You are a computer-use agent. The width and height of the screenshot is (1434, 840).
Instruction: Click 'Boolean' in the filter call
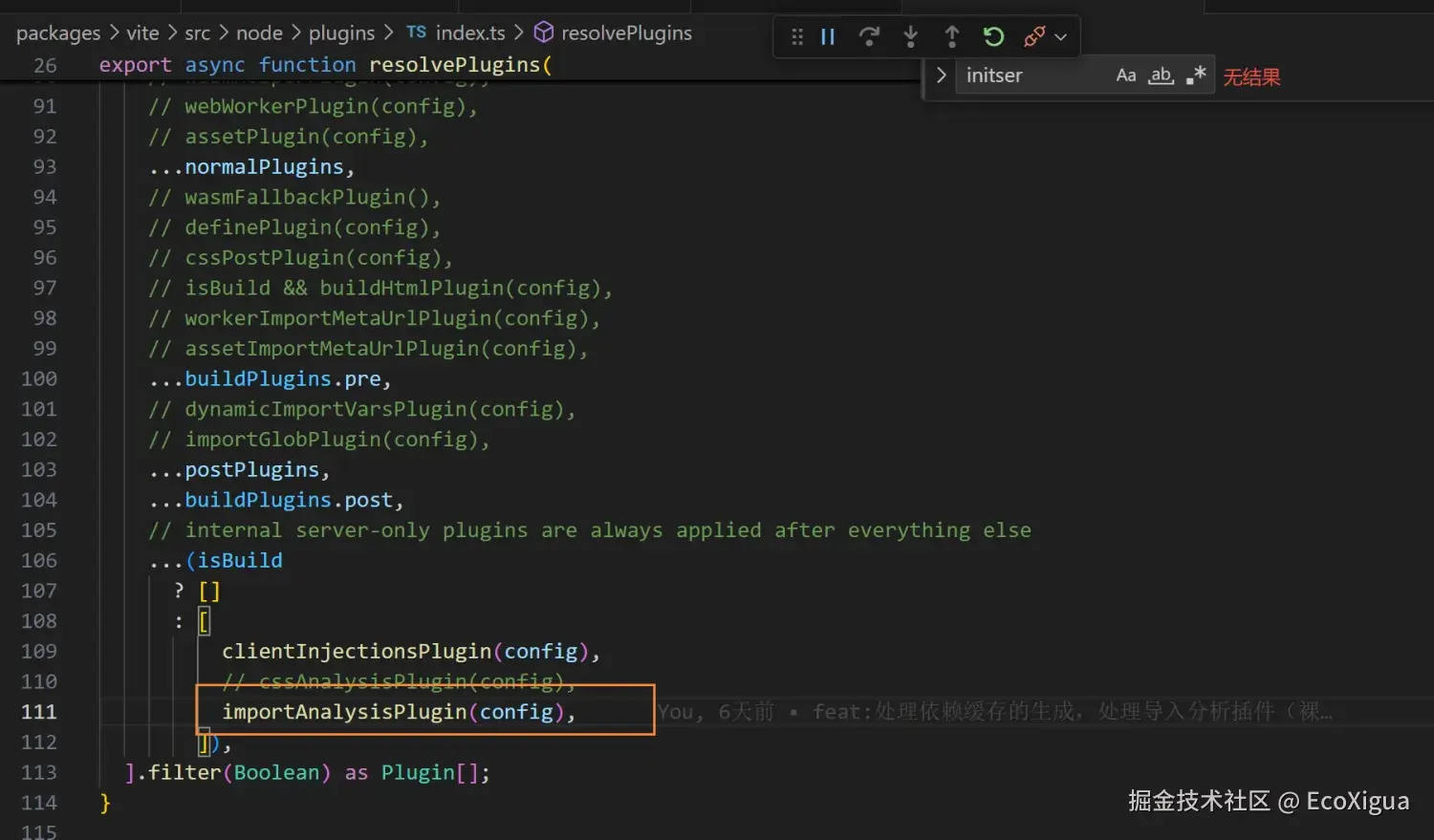pos(276,773)
